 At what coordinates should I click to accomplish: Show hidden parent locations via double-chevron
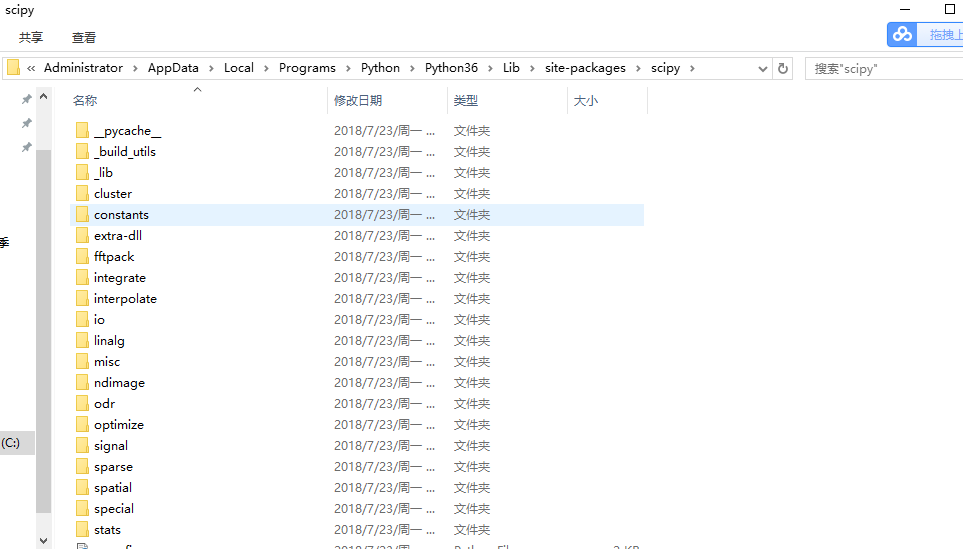pyautogui.click(x=31, y=68)
